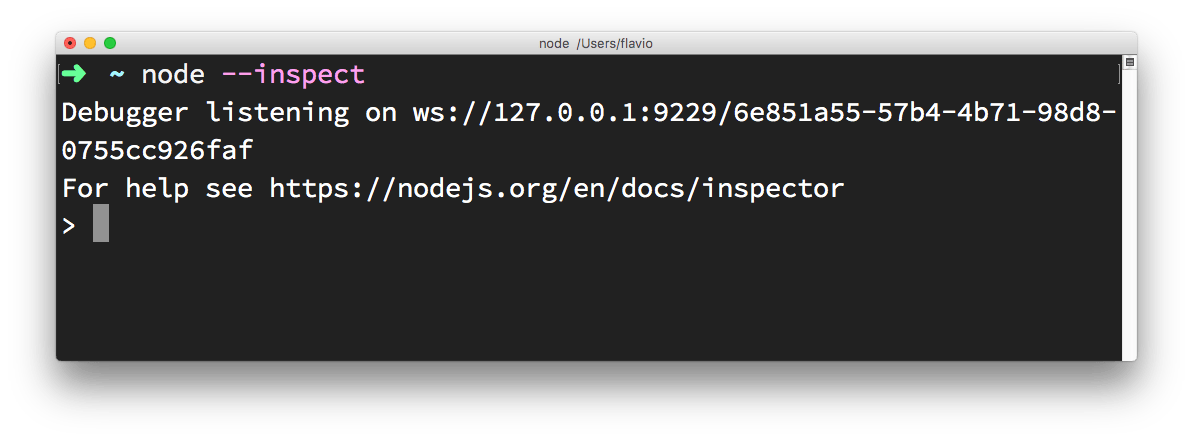The height and width of the screenshot is (441, 1193).
Task: Click the --inspect flag text
Action: point(293,74)
